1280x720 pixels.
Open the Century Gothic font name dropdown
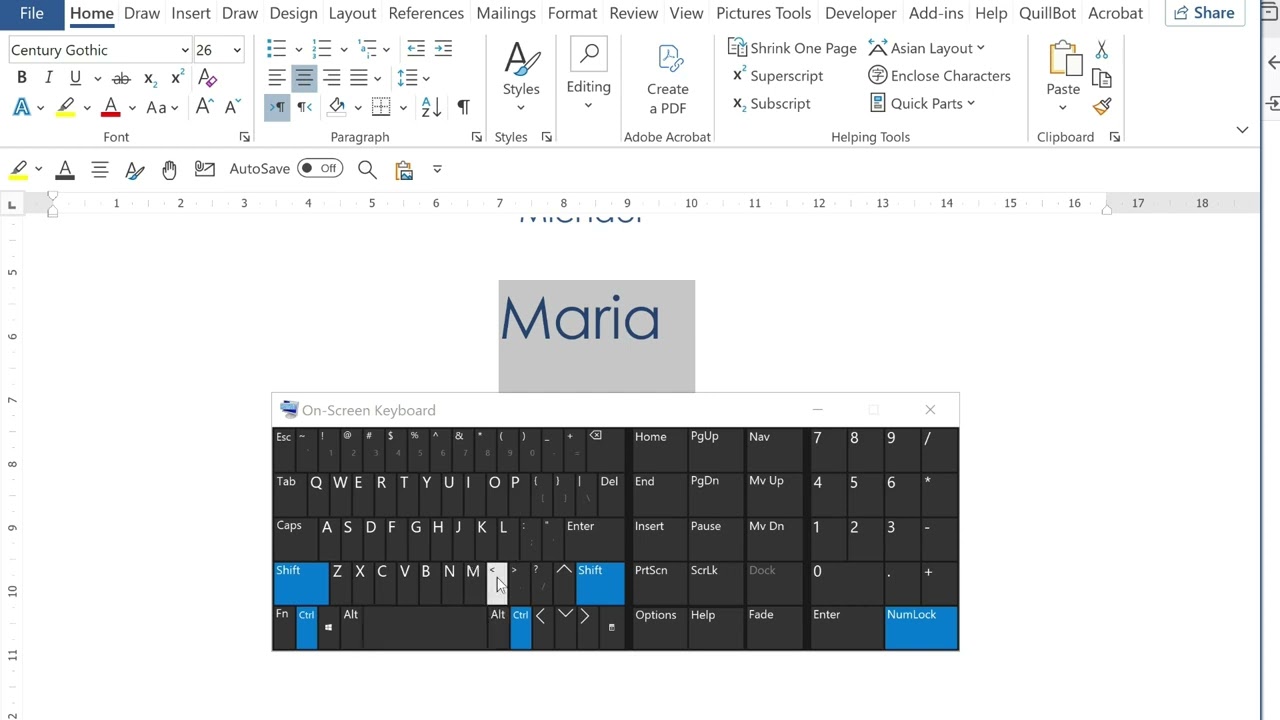185,50
